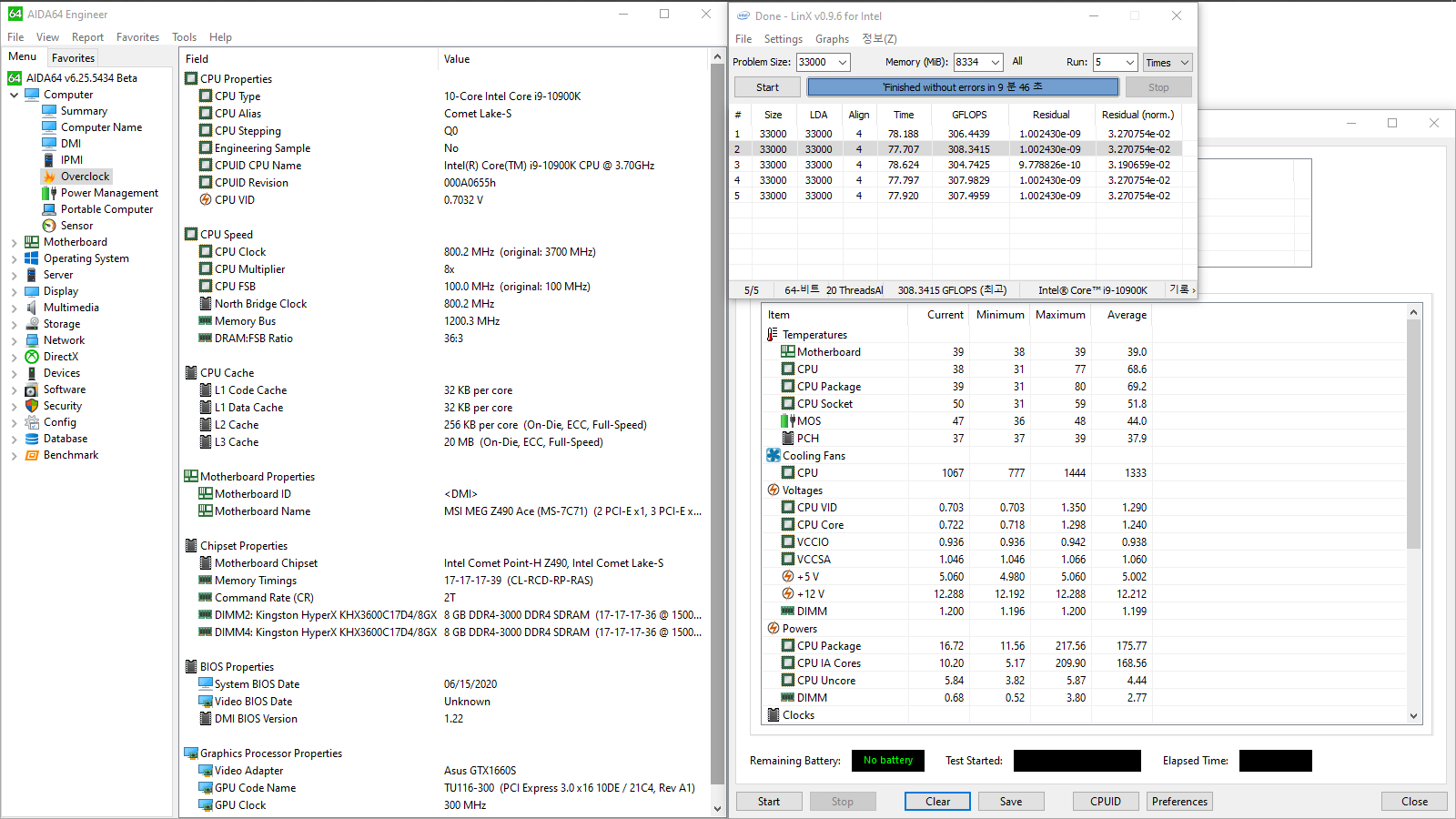Open the Times dropdown in LinX

coord(1168,62)
